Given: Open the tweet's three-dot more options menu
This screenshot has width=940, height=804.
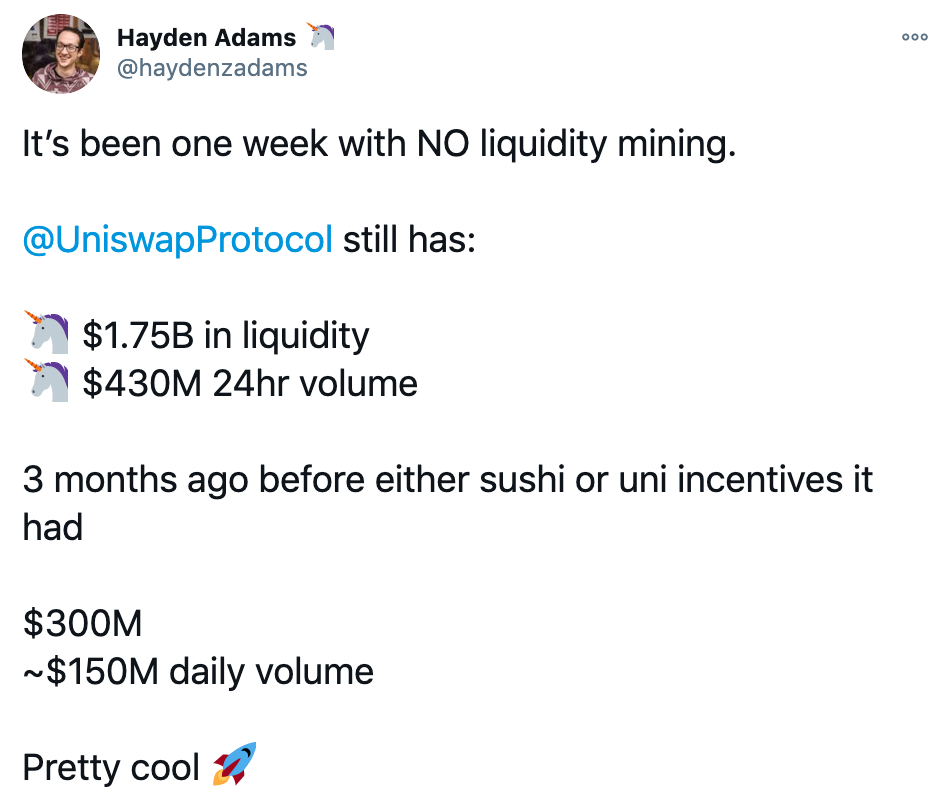Looking at the screenshot, I should coord(915,37).
